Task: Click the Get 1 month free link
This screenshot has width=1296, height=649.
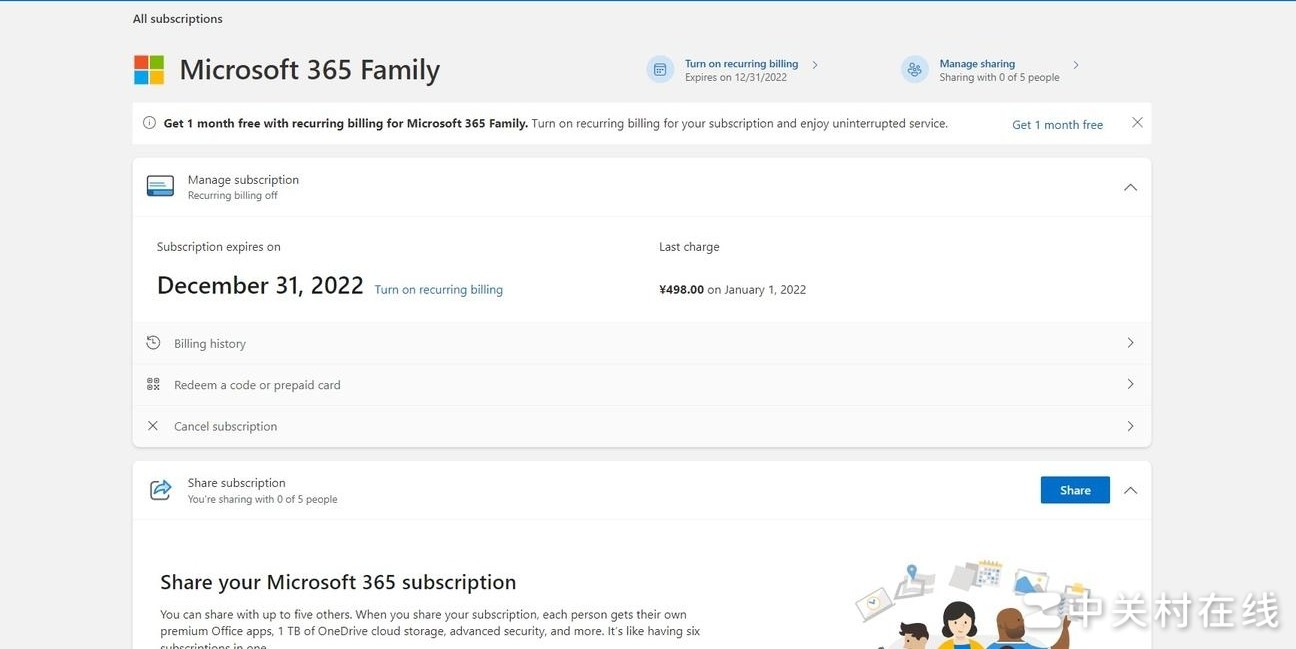Action: pos(1057,124)
